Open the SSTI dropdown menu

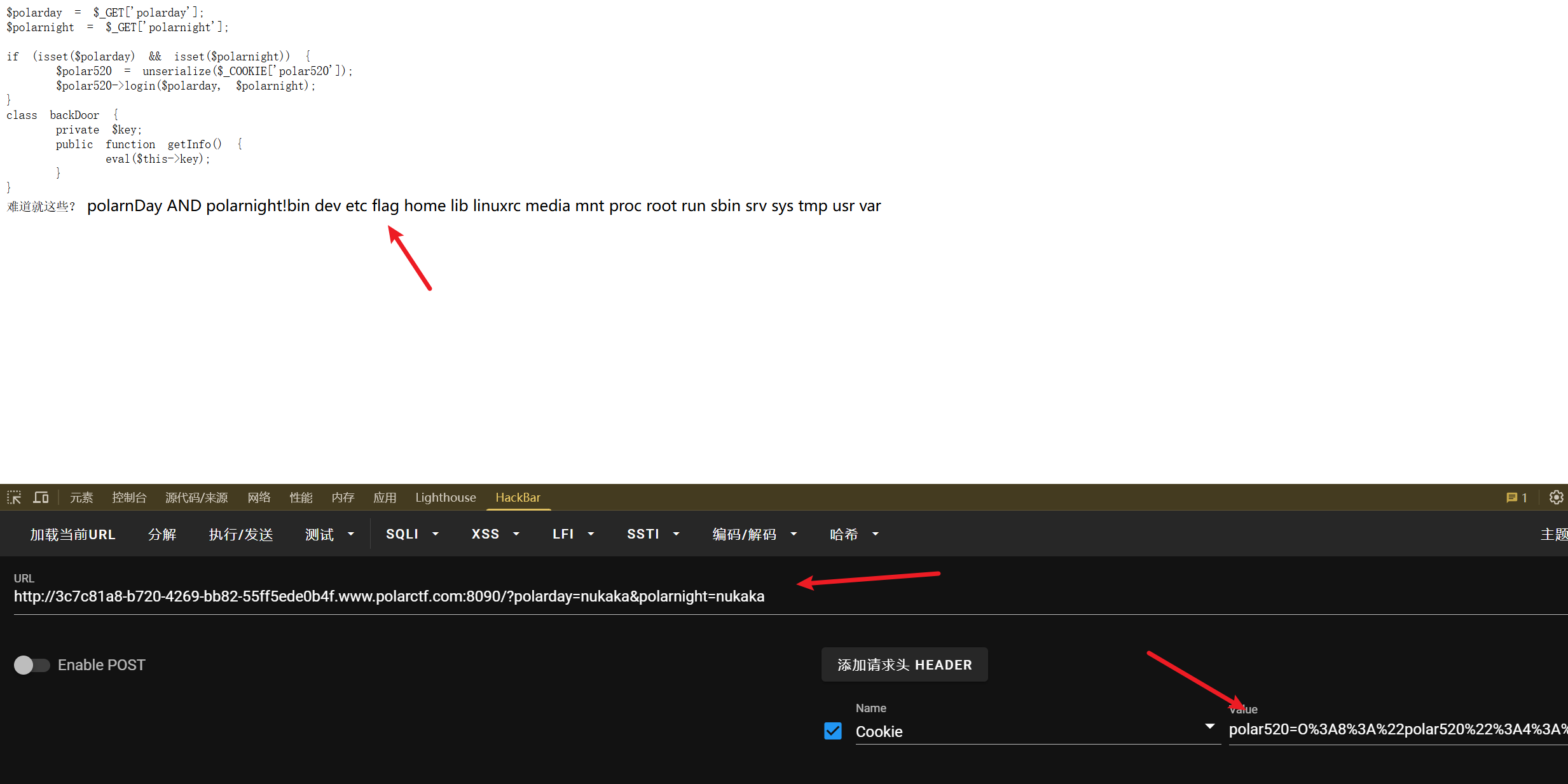coord(653,534)
